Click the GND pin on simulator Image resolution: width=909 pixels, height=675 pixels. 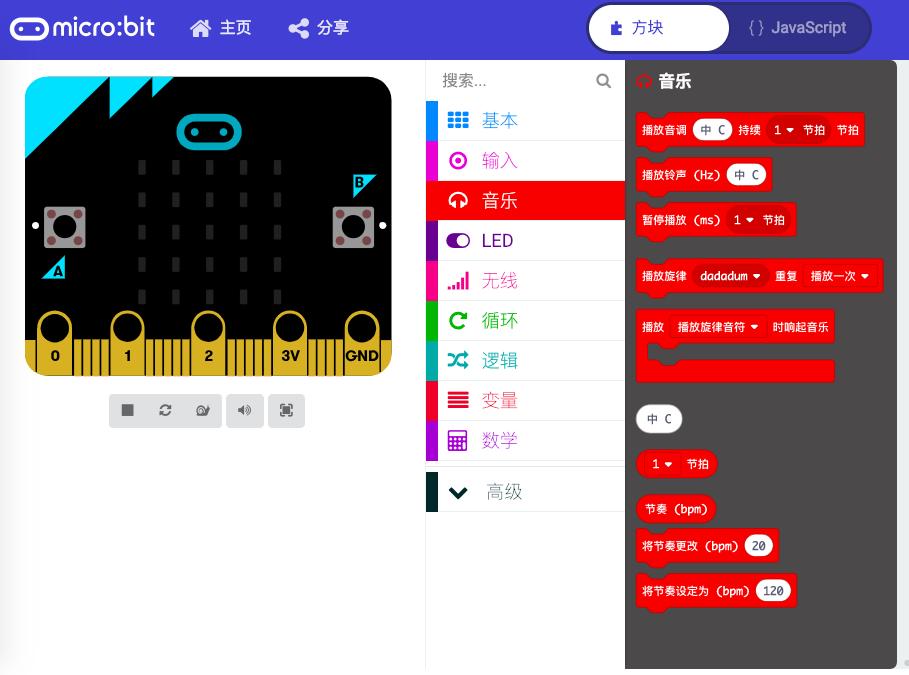click(x=362, y=342)
